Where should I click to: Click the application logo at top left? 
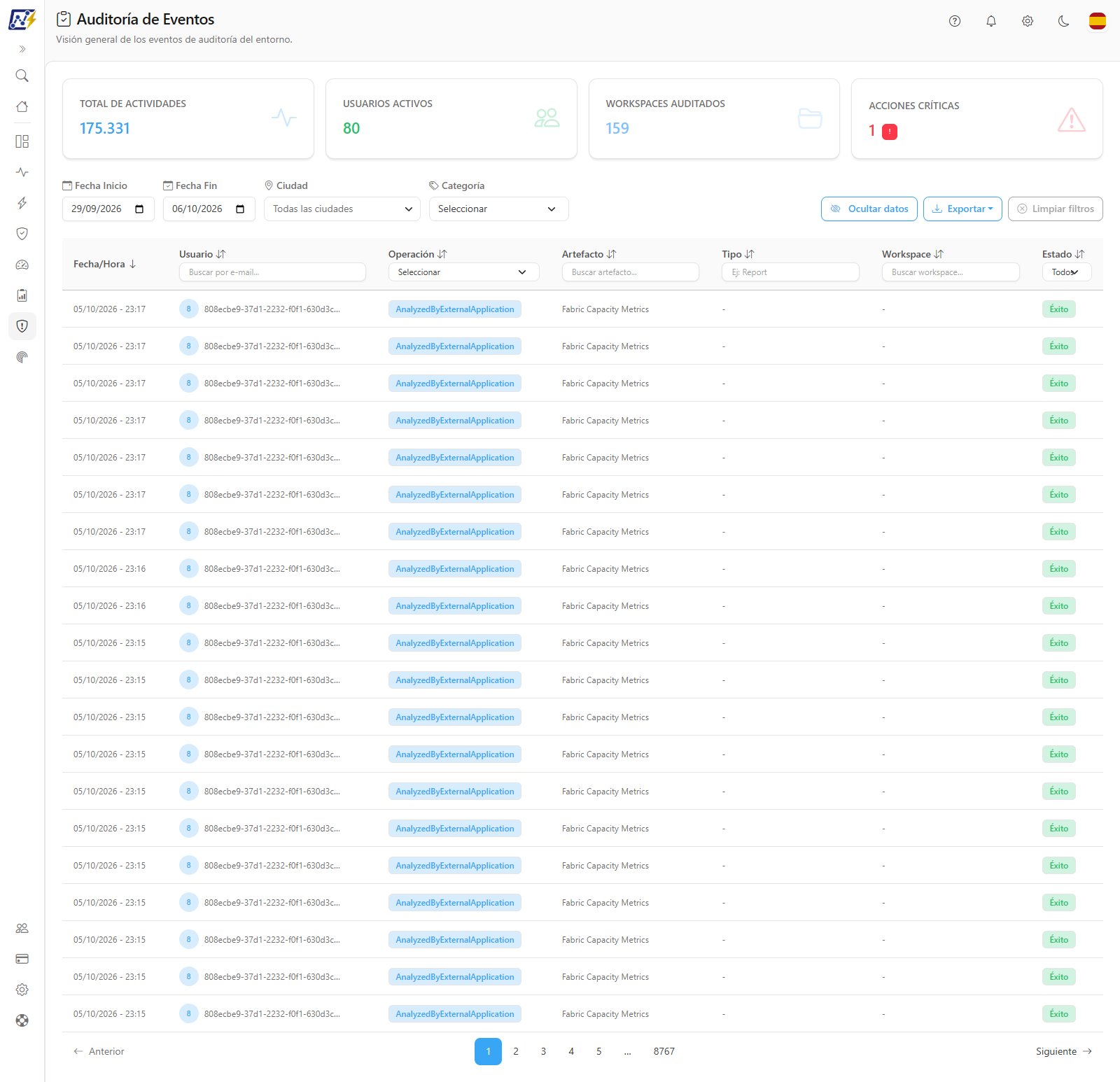pyautogui.click(x=22, y=20)
